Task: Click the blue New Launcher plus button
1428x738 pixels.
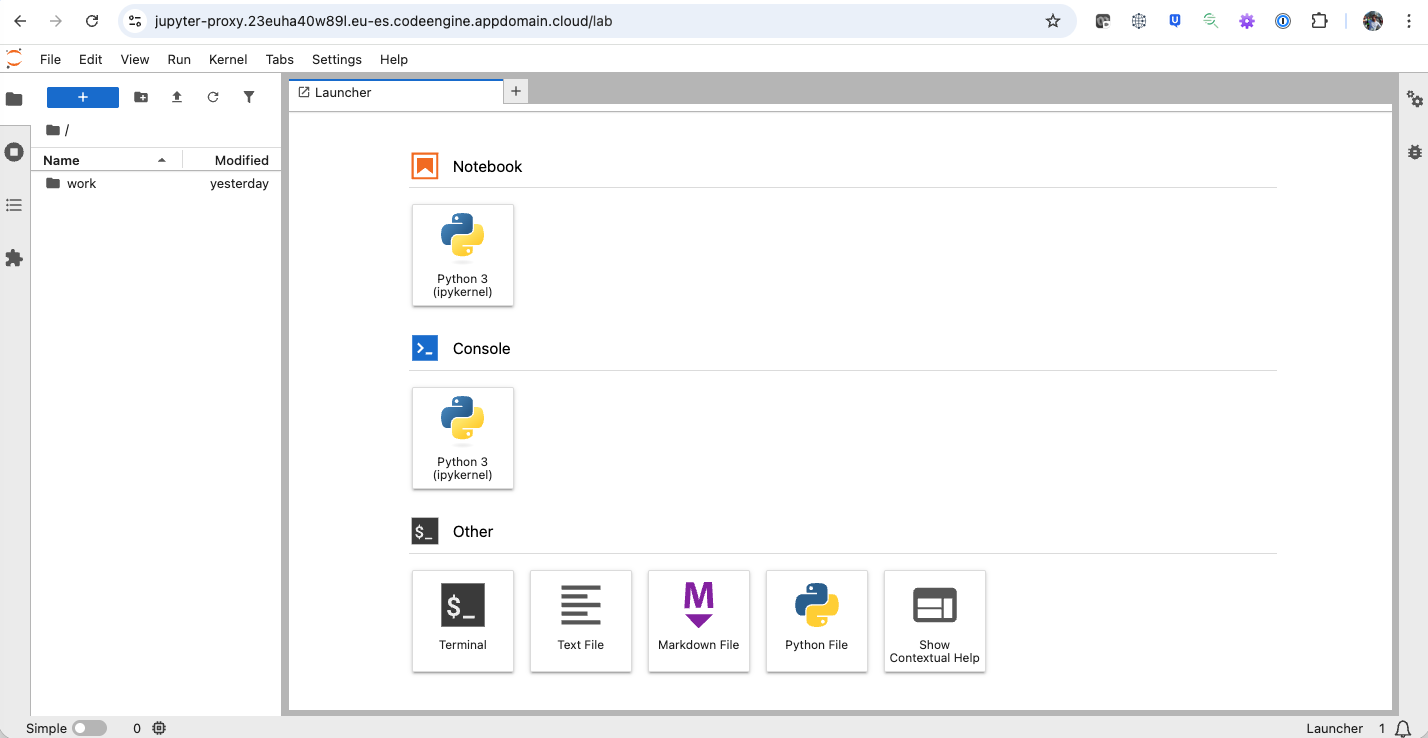Action: 83,97
